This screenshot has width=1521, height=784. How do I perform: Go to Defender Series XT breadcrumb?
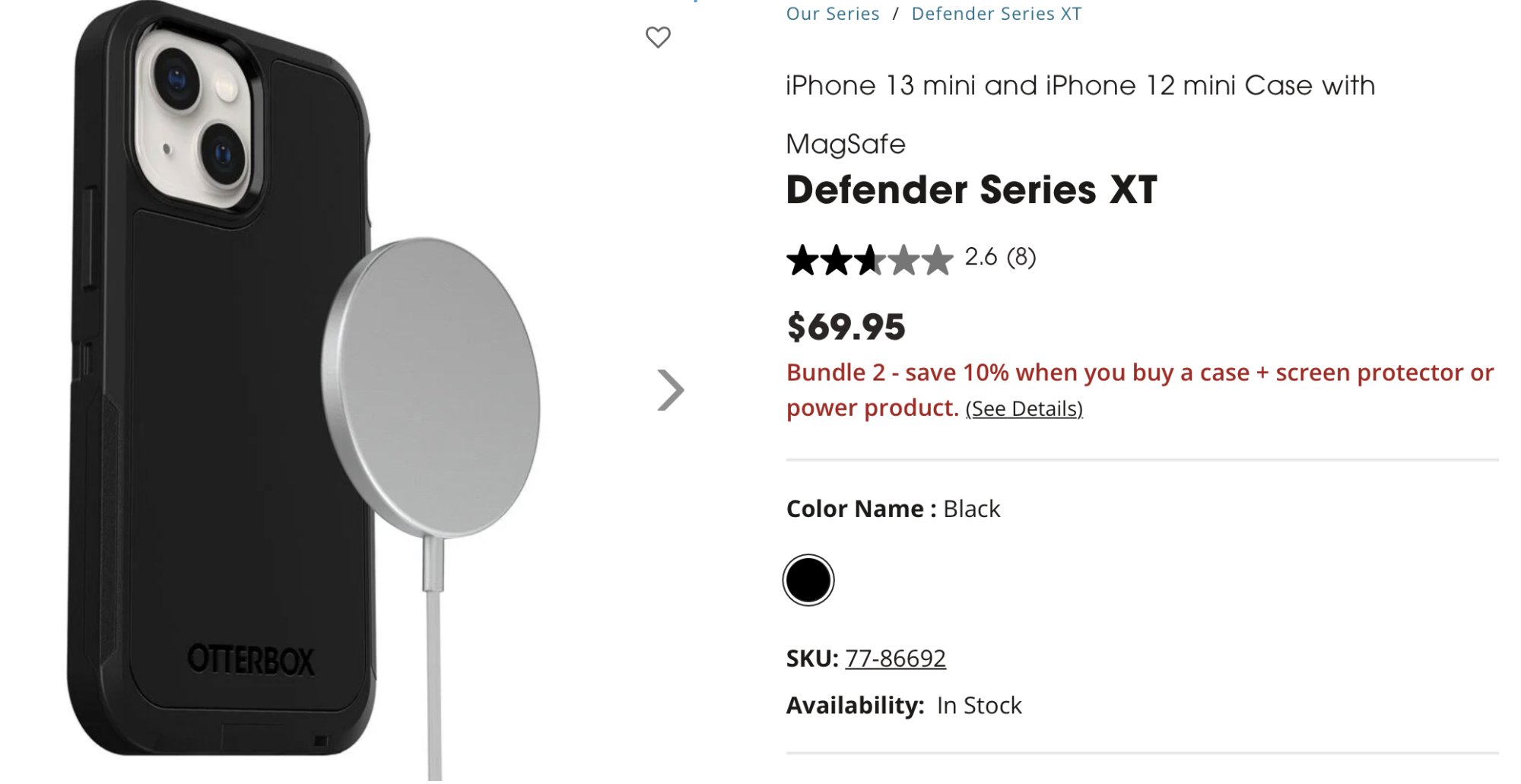(x=995, y=14)
